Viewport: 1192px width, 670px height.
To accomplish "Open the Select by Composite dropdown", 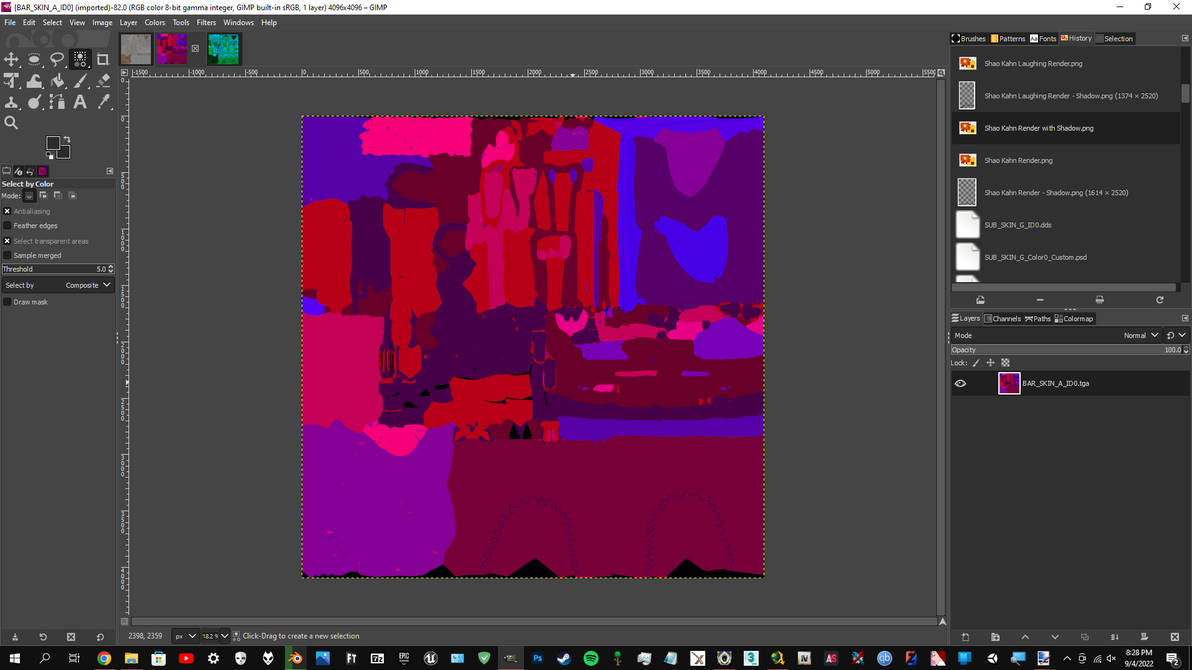I will (58, 285).
